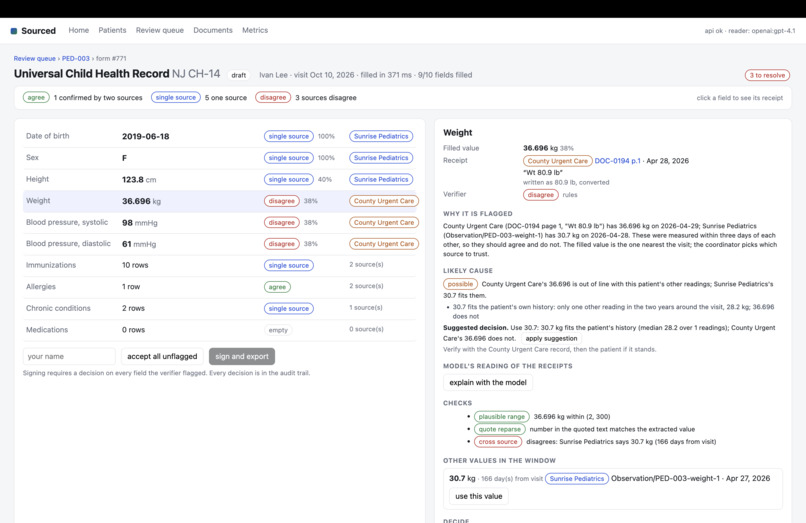806x523 pixels.
Task: Click PED-003 breadcrumb link
Action: (x=76, y=59)
